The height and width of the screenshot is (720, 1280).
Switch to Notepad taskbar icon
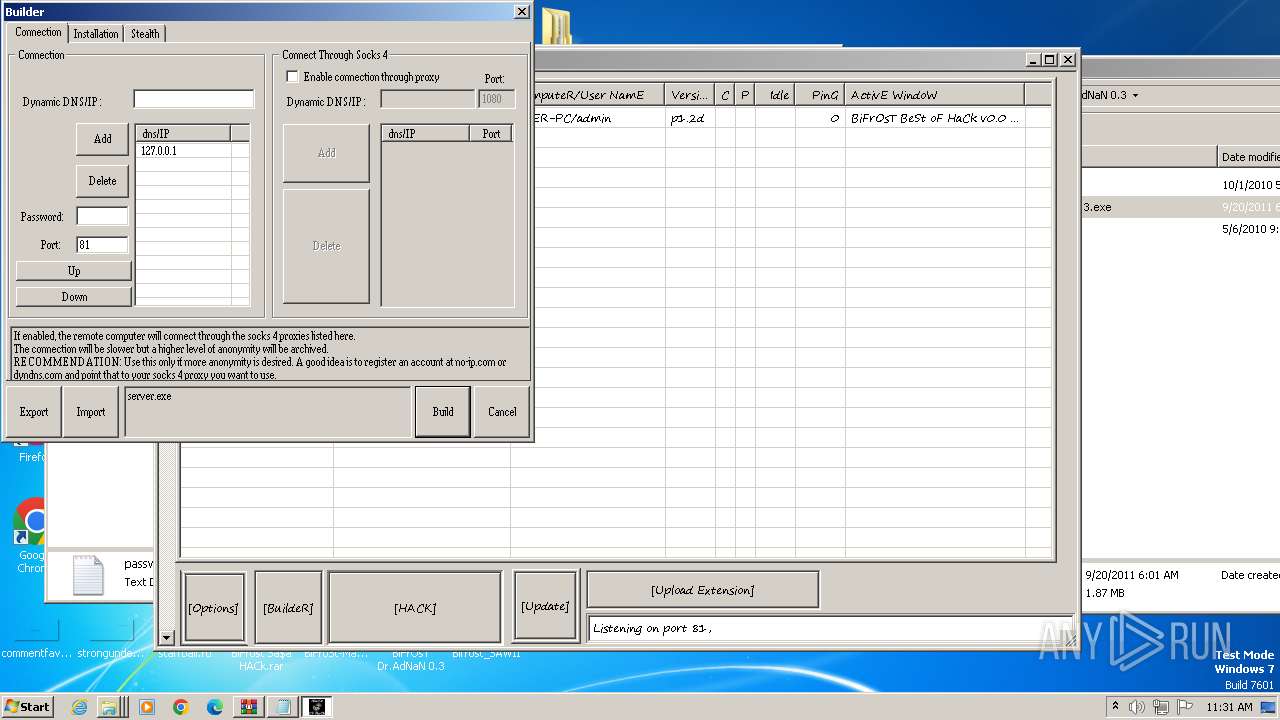point(283,707)
